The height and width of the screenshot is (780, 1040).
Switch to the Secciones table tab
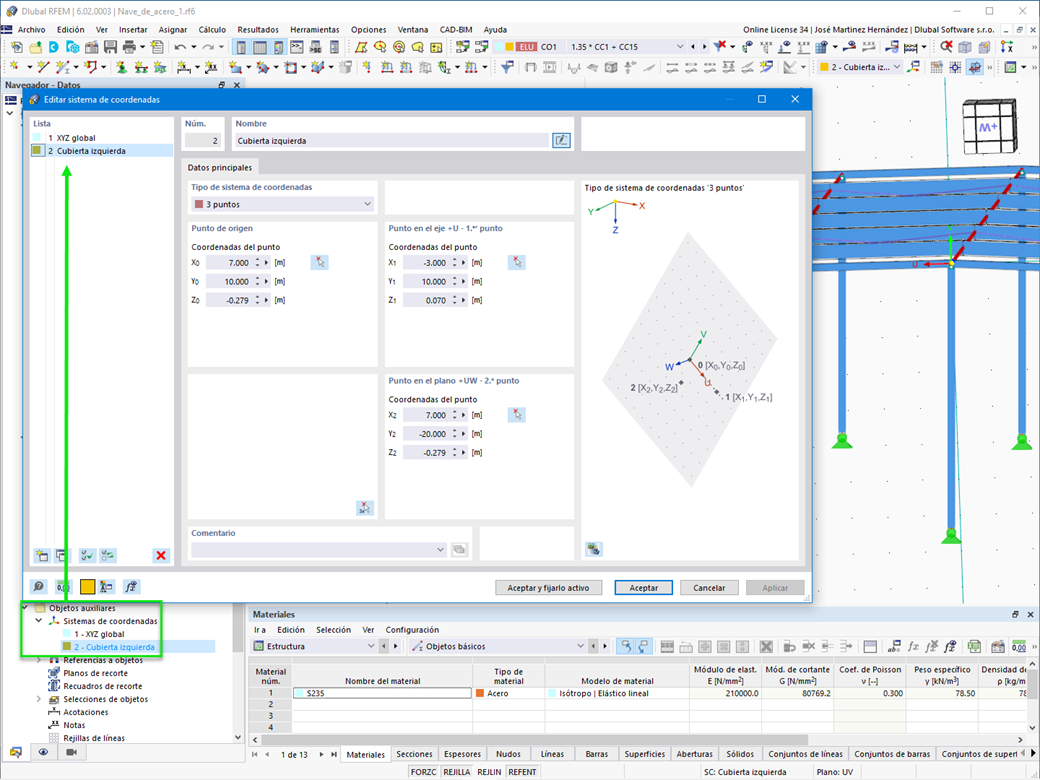click(414, 754)
